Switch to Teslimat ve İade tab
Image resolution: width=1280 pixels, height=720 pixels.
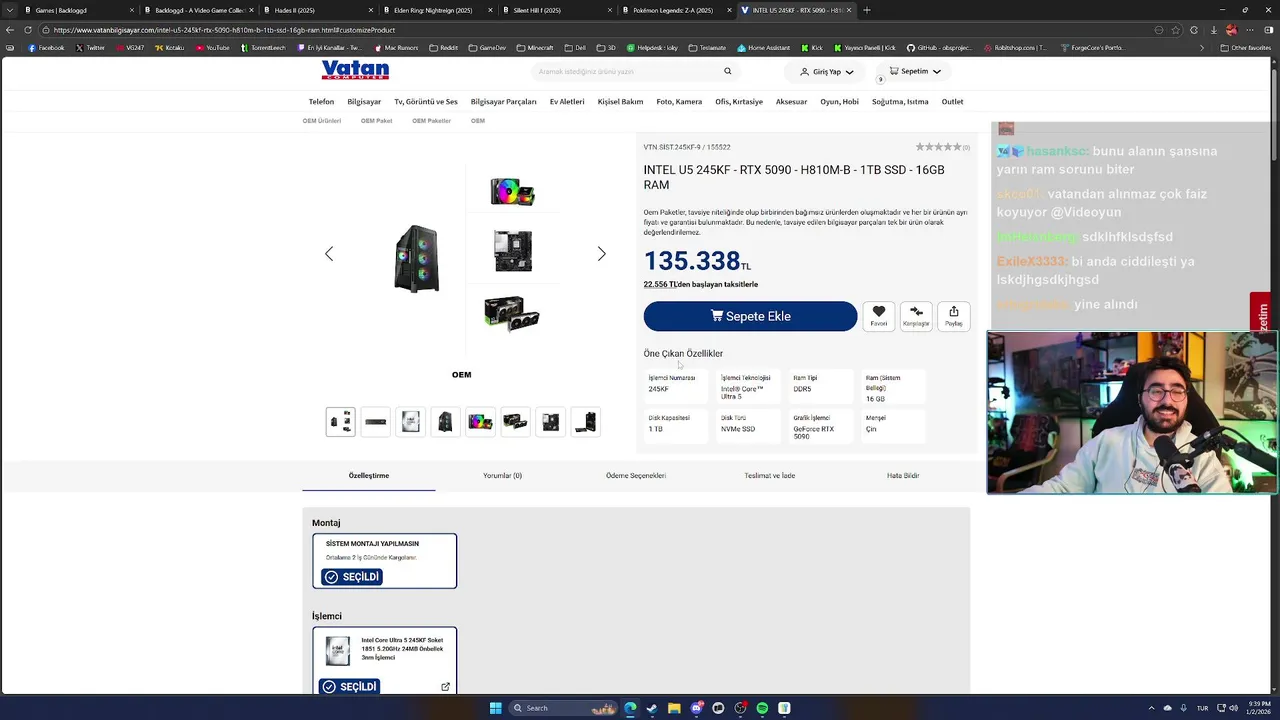(769, 475)
